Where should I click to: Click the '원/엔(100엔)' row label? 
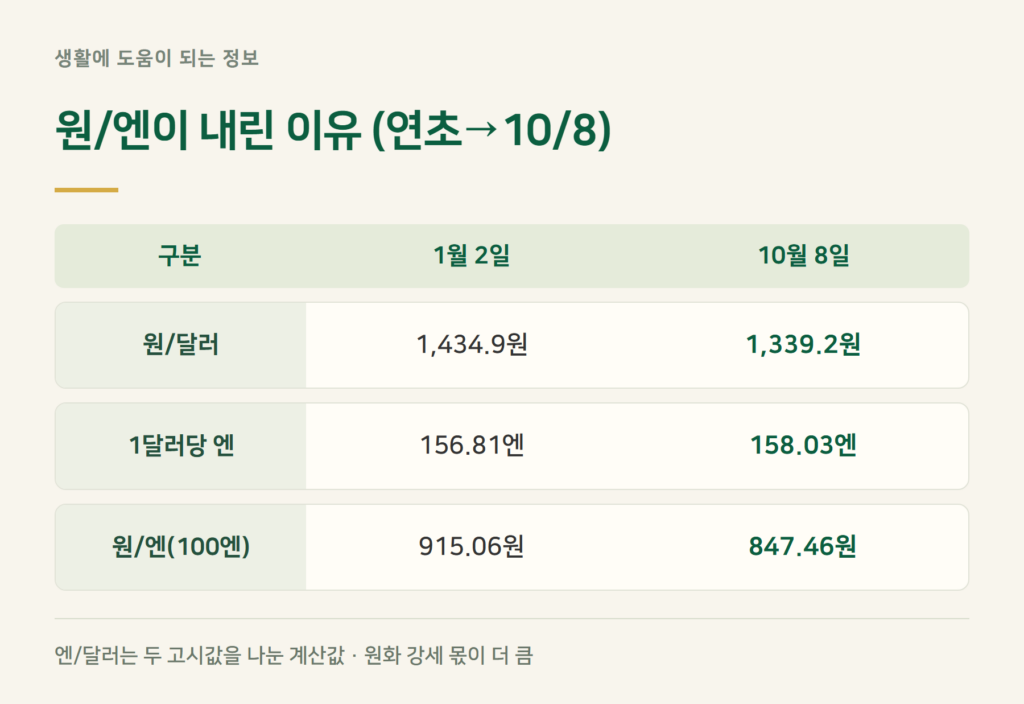(181, 547)
